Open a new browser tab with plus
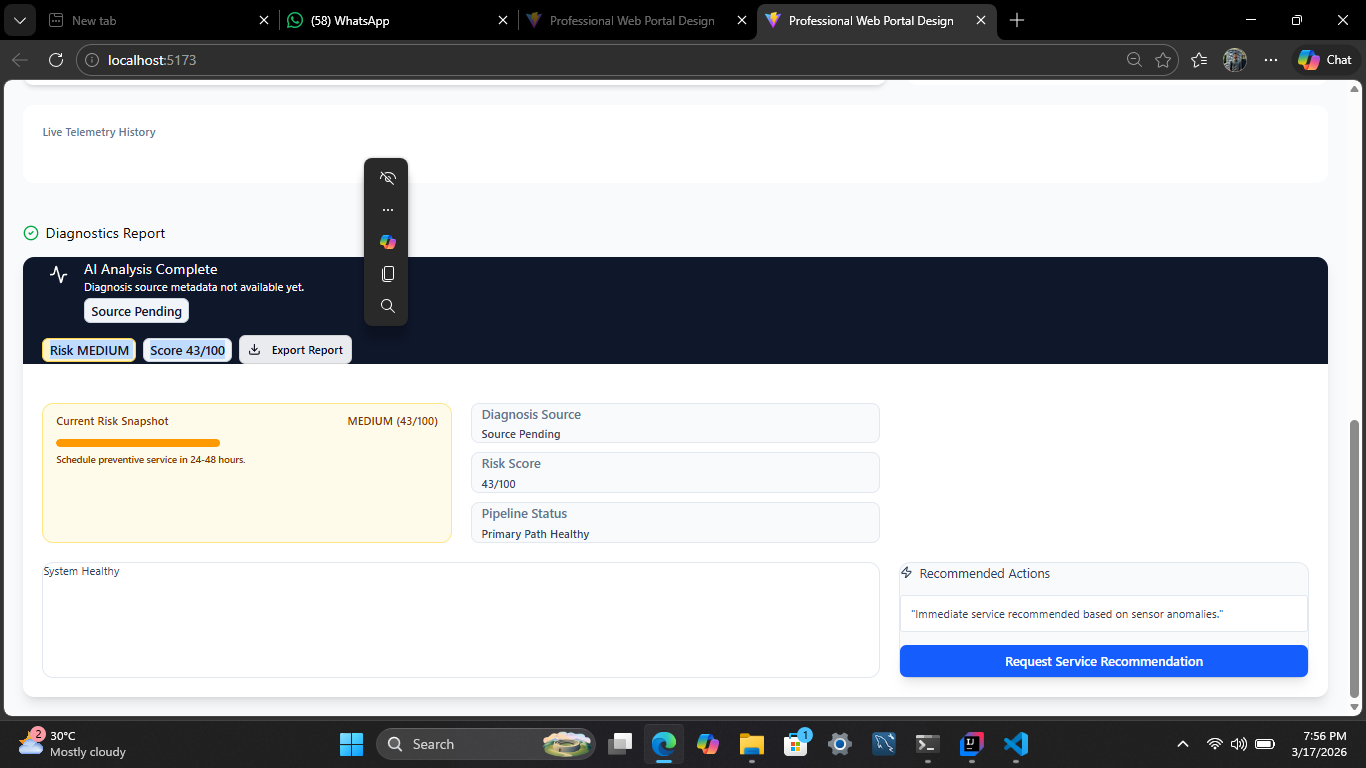1366x768 pixels. 1017,20
